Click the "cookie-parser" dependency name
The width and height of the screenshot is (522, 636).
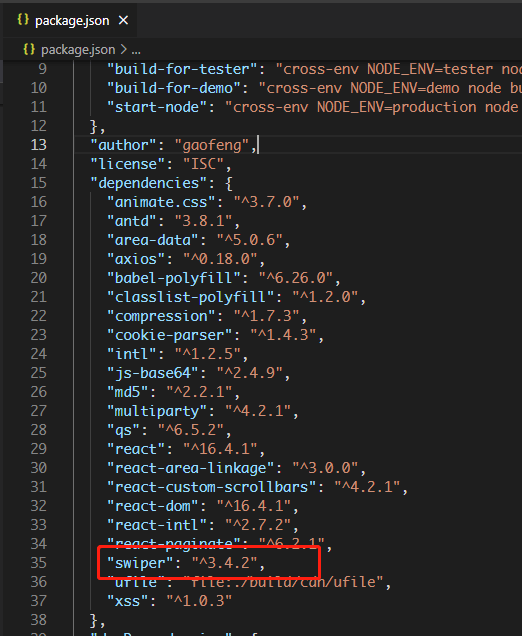point(170,335)
